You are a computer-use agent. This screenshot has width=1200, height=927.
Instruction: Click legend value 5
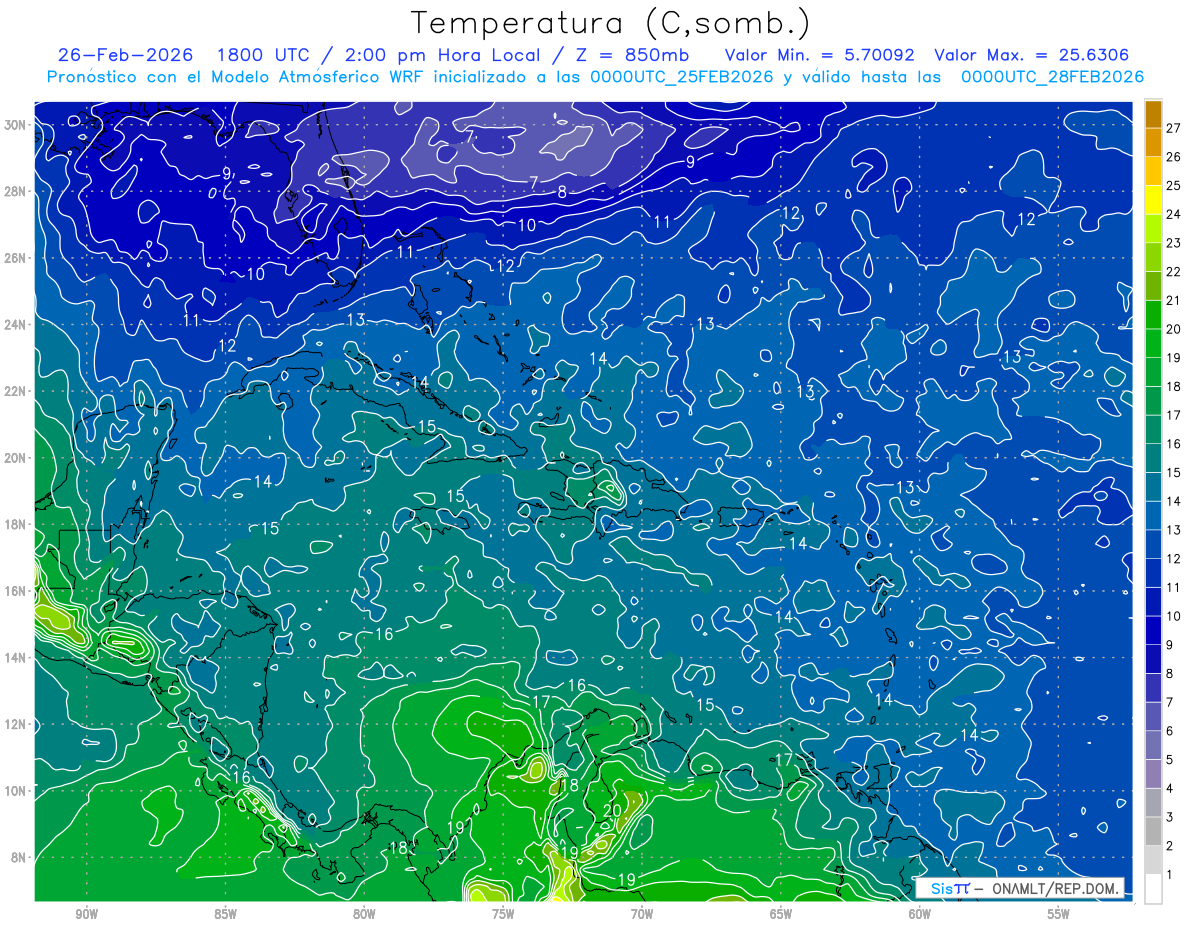point(1170,760)
